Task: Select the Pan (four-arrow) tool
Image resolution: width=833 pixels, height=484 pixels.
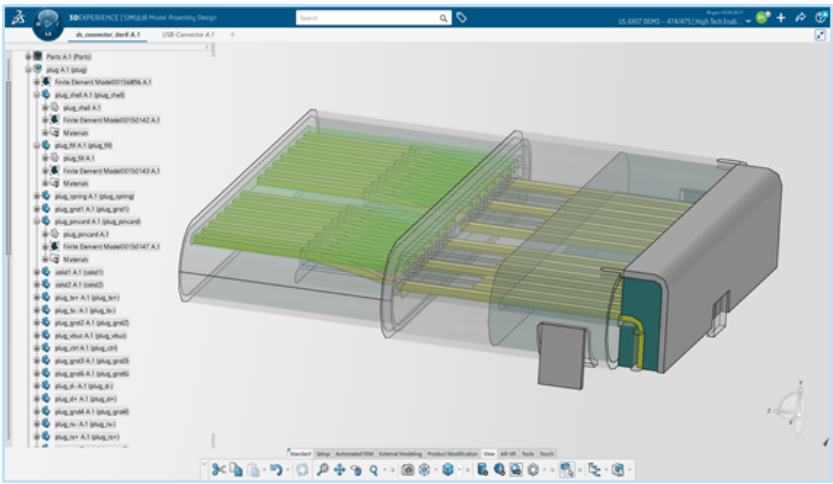Action: pyautogui.click(x=340, y=468)
